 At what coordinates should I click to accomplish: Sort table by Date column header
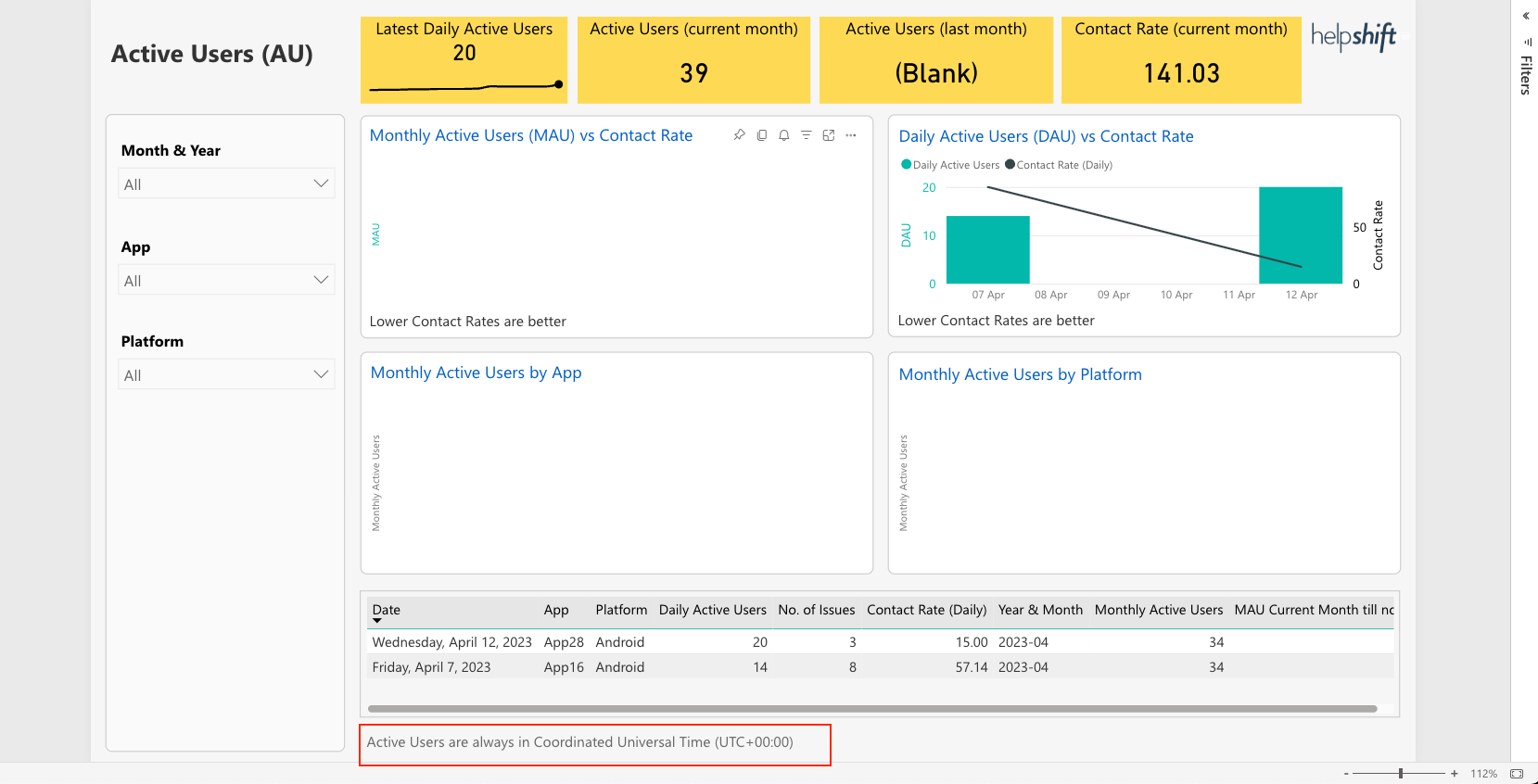(387, 610)
